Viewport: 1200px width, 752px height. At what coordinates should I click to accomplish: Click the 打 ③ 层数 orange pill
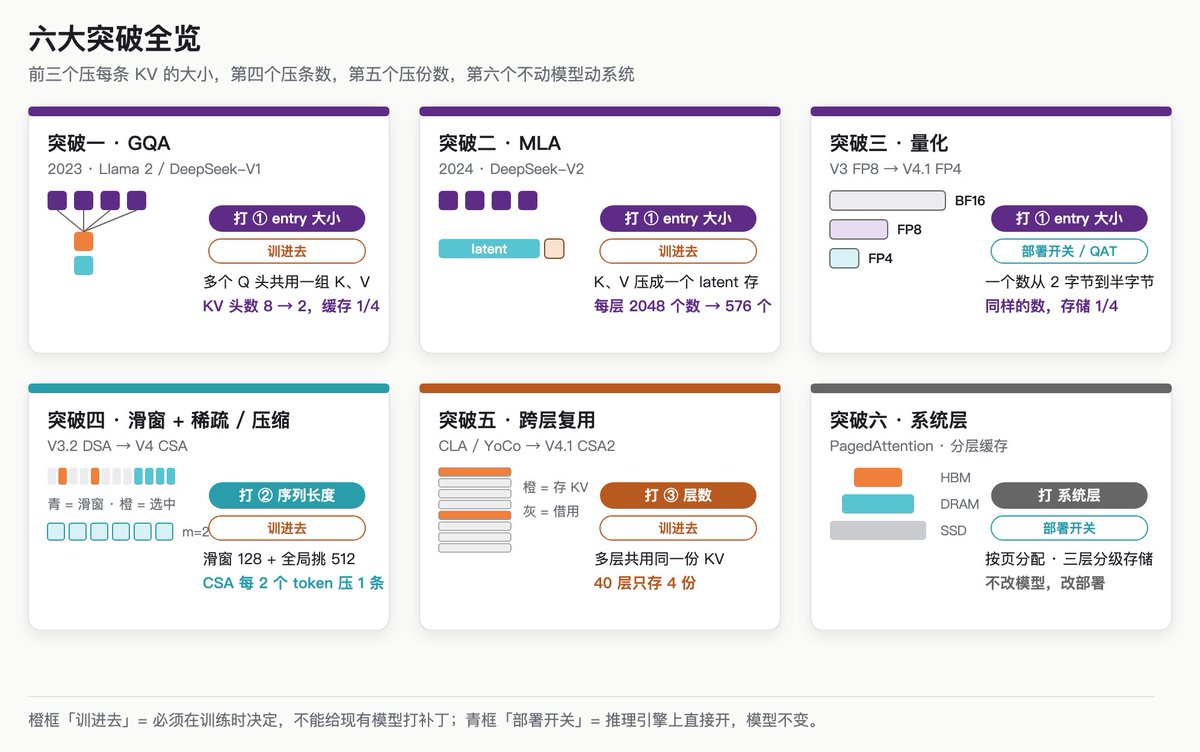coord(678,495)
